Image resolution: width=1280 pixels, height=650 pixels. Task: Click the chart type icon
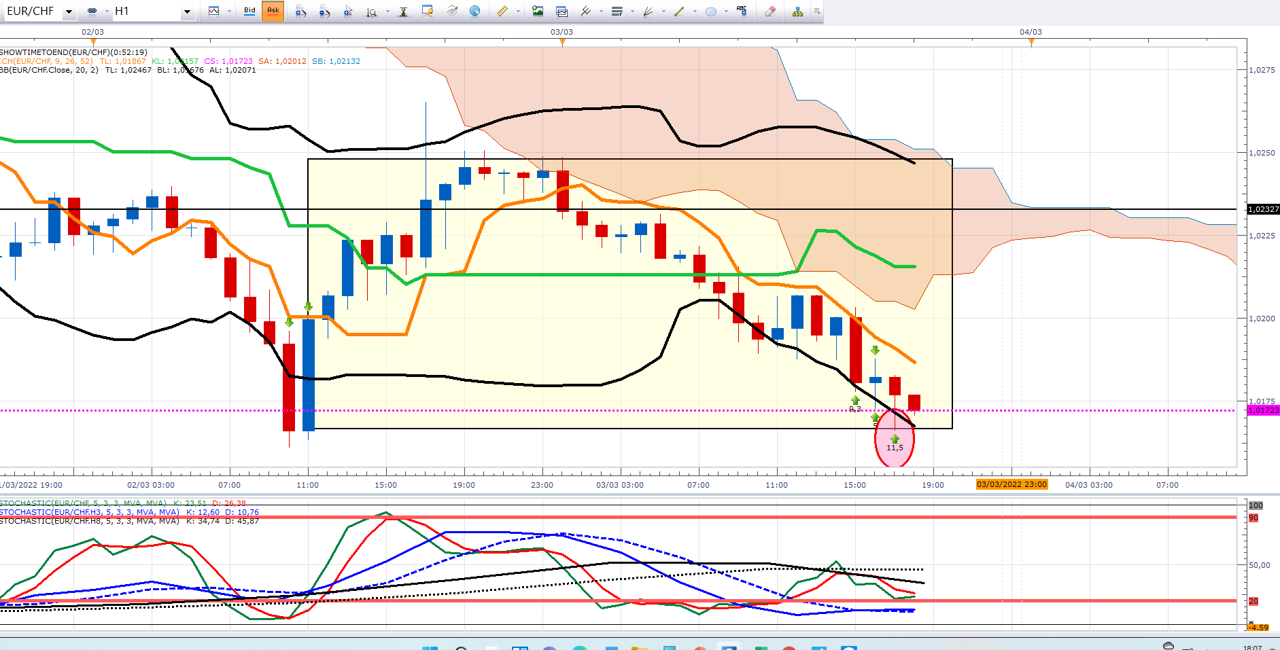pos(214,11)
